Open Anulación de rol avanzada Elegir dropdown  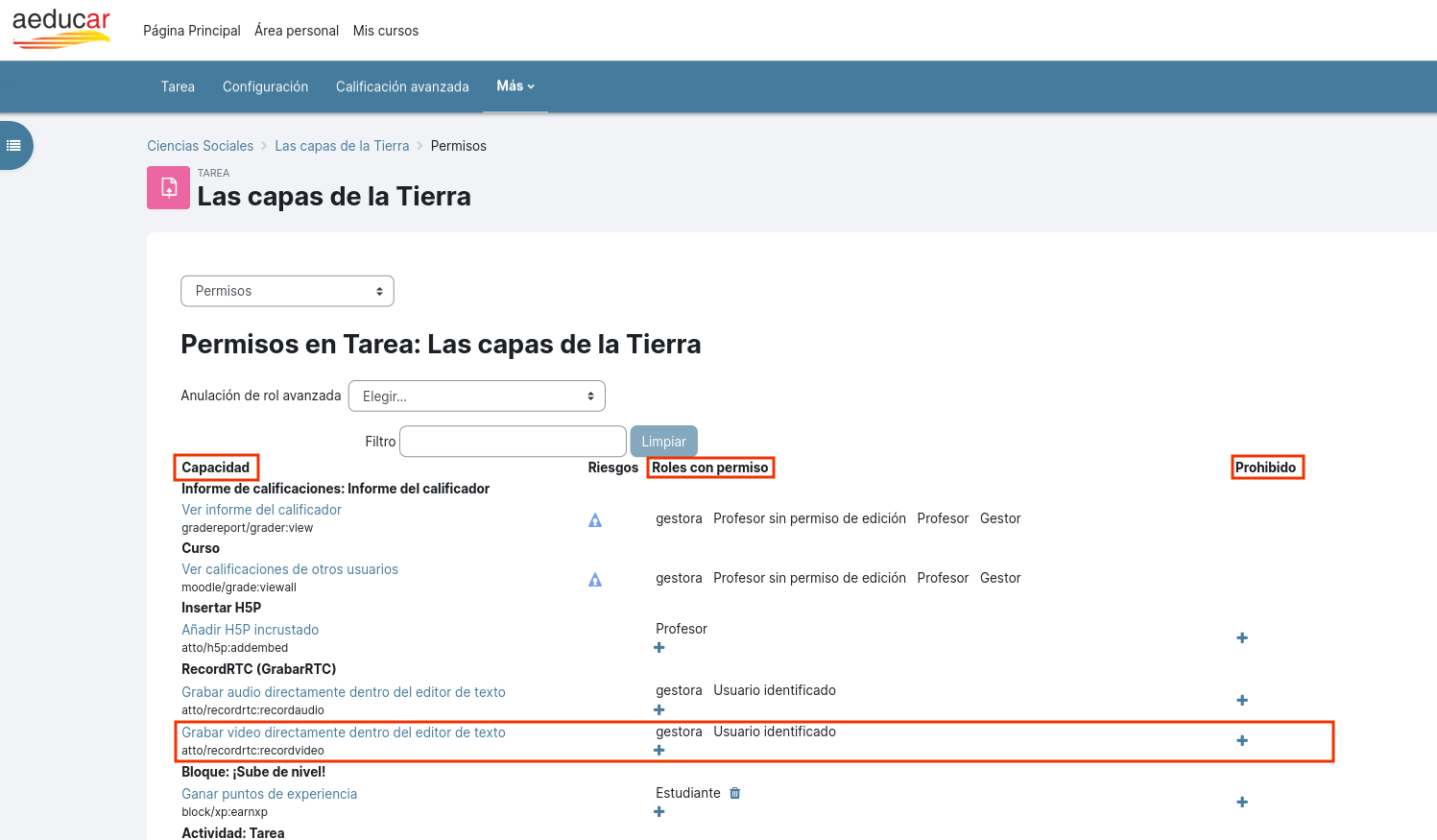point(477,396)
